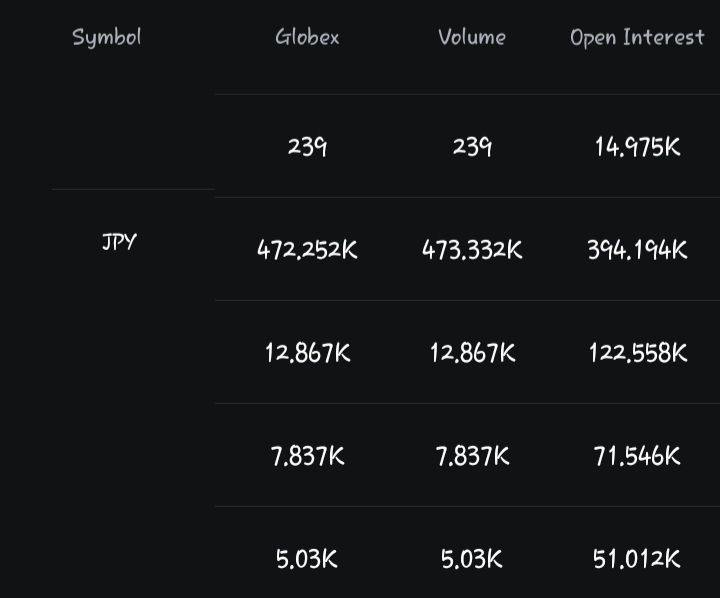This screenshot has height=598, width=720.
Task: Click the Volume column header
Action: point(472,37)
